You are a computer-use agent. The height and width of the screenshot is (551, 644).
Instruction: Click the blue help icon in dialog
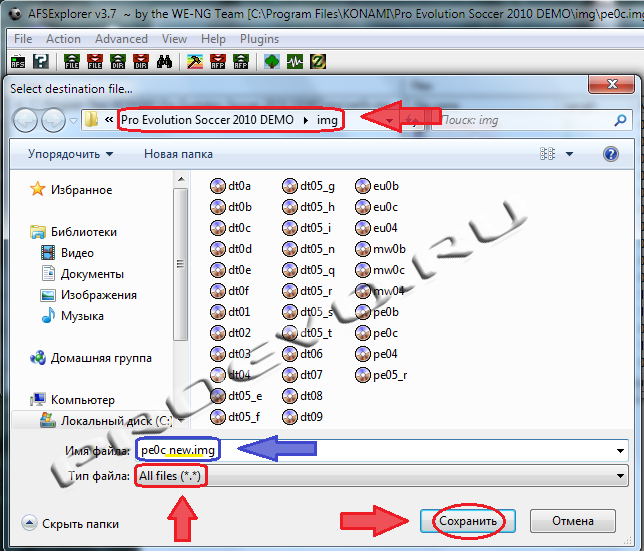[611, 154]
